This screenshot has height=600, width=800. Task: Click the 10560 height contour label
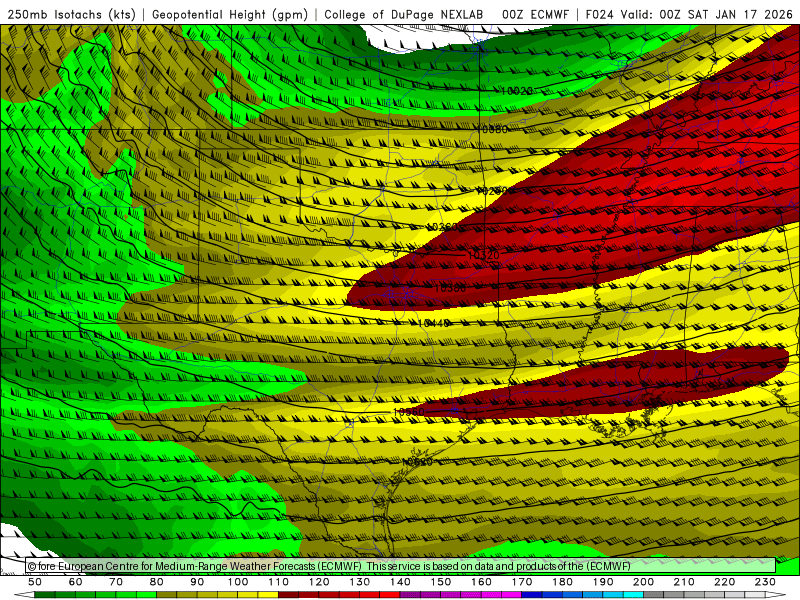pos(409,411)
